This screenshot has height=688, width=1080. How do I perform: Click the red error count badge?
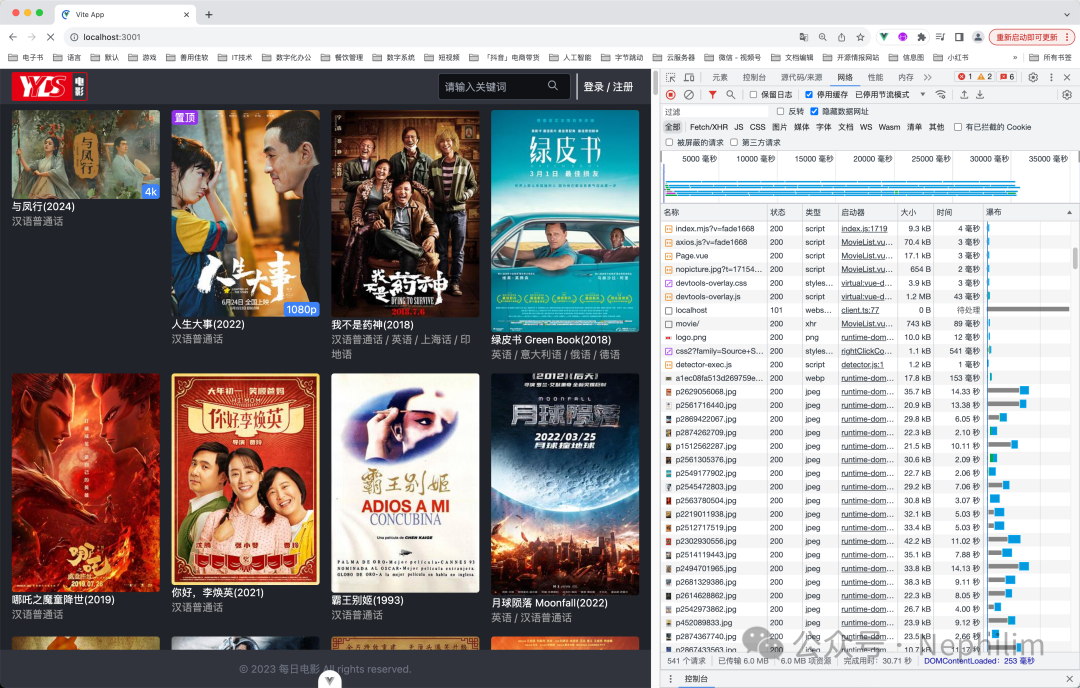(966, 76)
